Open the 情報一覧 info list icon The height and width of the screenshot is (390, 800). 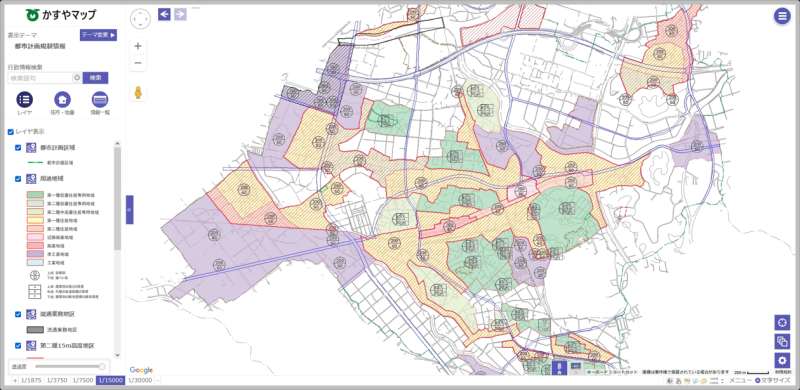click(x=100, y=100)
